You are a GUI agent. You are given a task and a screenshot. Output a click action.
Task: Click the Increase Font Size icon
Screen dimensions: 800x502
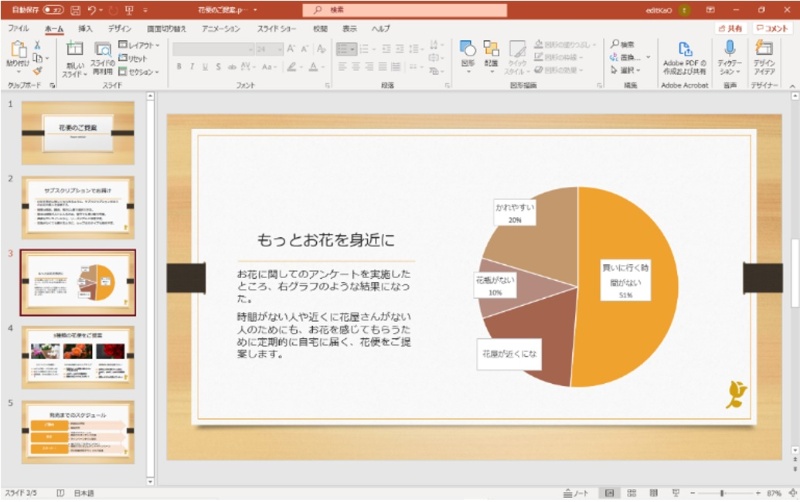(x=290, y=49)
